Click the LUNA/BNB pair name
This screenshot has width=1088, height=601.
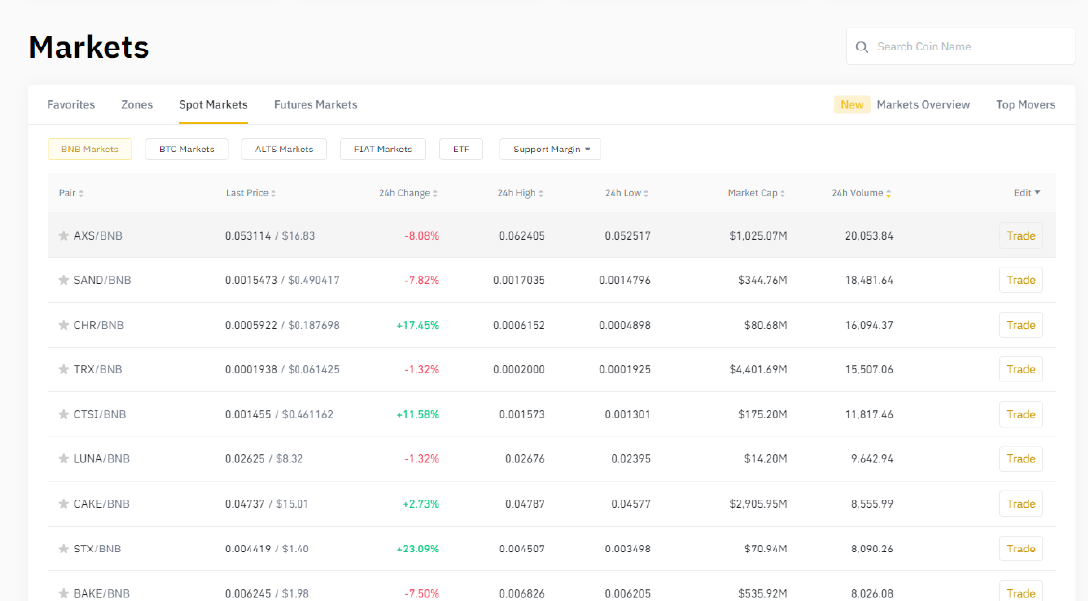coord(101,459)
